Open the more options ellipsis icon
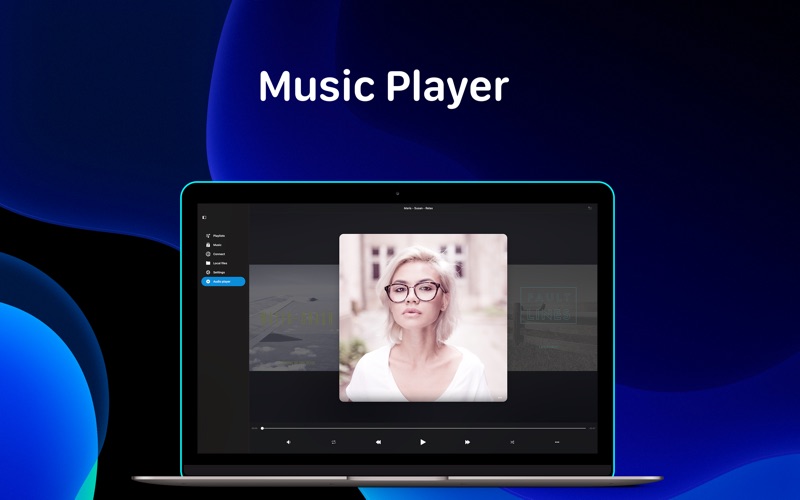The image size is (800, 500). coord(557,442)
